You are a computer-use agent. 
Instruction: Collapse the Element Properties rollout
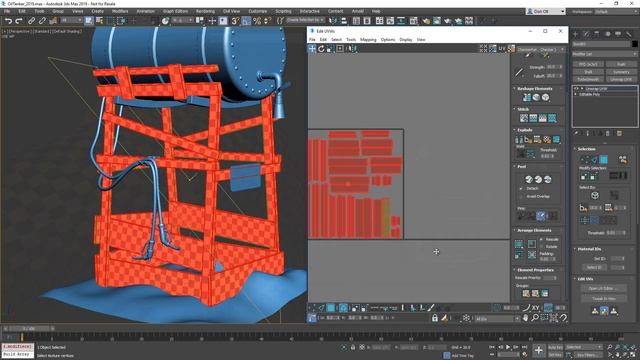pyautogui.click(x=514, y=270)
